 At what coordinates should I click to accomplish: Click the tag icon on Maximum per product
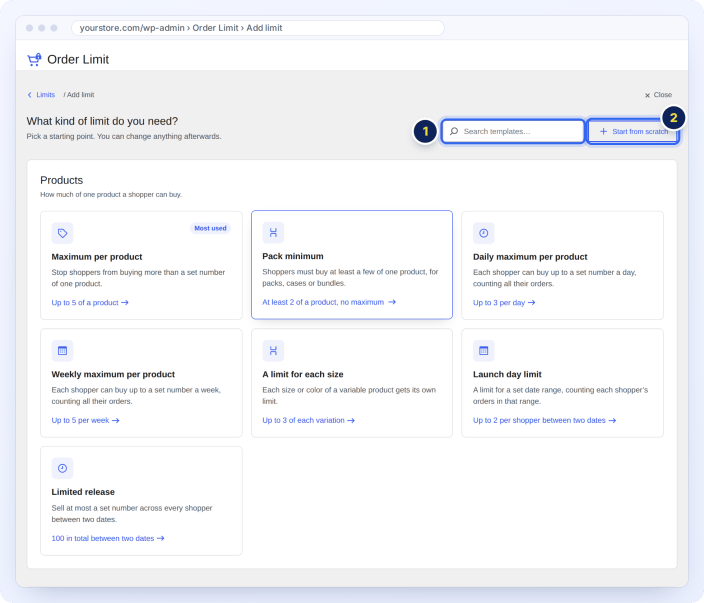tap(62, 233)
